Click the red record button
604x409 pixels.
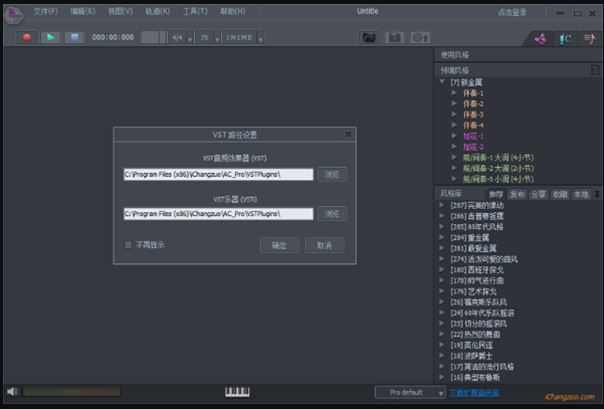pos(26,37)
